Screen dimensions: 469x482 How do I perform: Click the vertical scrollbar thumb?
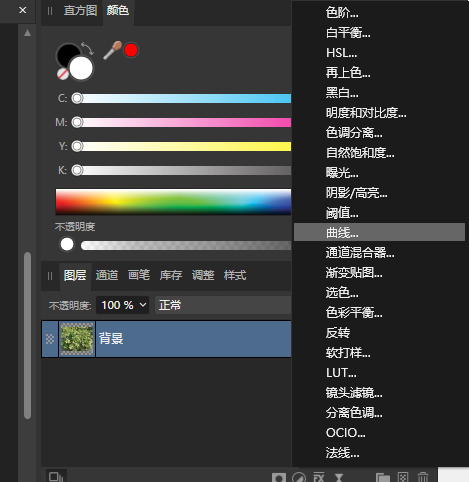pyautogui.click(x=27, y=335)
